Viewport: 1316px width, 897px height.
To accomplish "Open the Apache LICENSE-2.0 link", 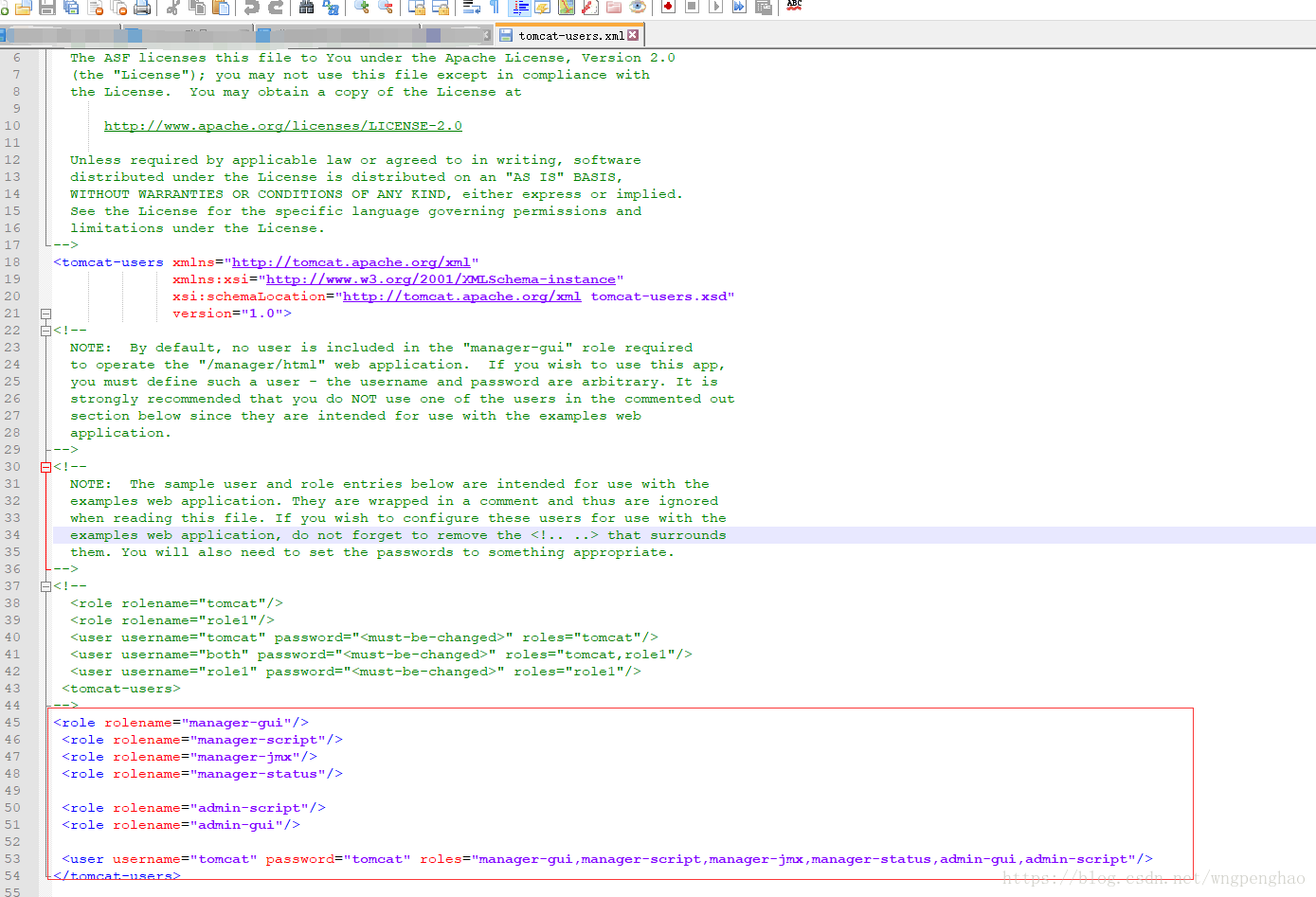I will click(x=283, y=126).
